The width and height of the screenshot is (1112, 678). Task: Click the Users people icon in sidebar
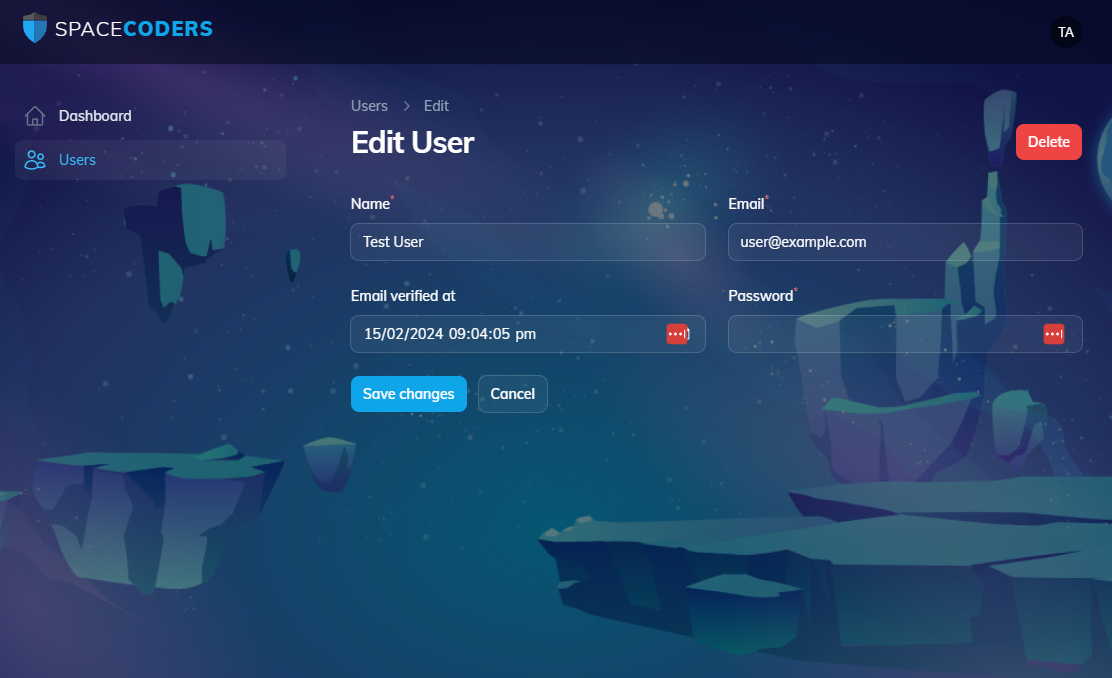pos(35,160)
